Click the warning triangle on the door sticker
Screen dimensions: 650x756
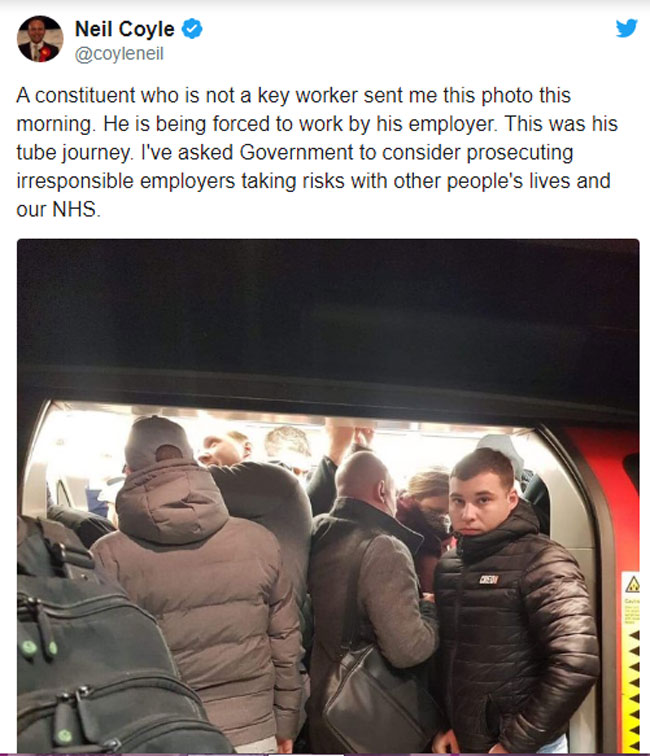(633, 585)
